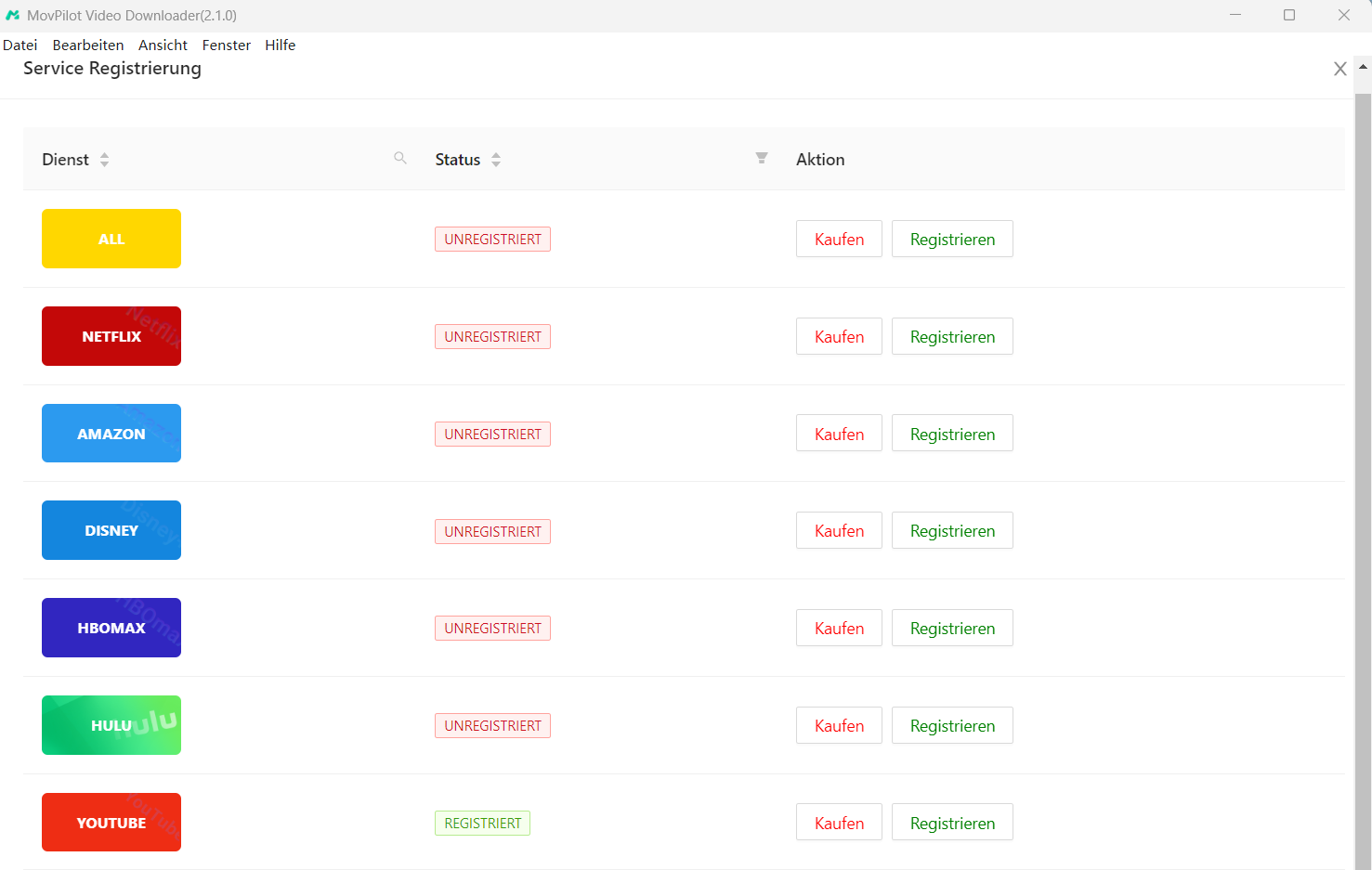1372x870 pixels.
Task: Click the green REGISTRIERT tag for YouTube
Action: pos(482,823)
